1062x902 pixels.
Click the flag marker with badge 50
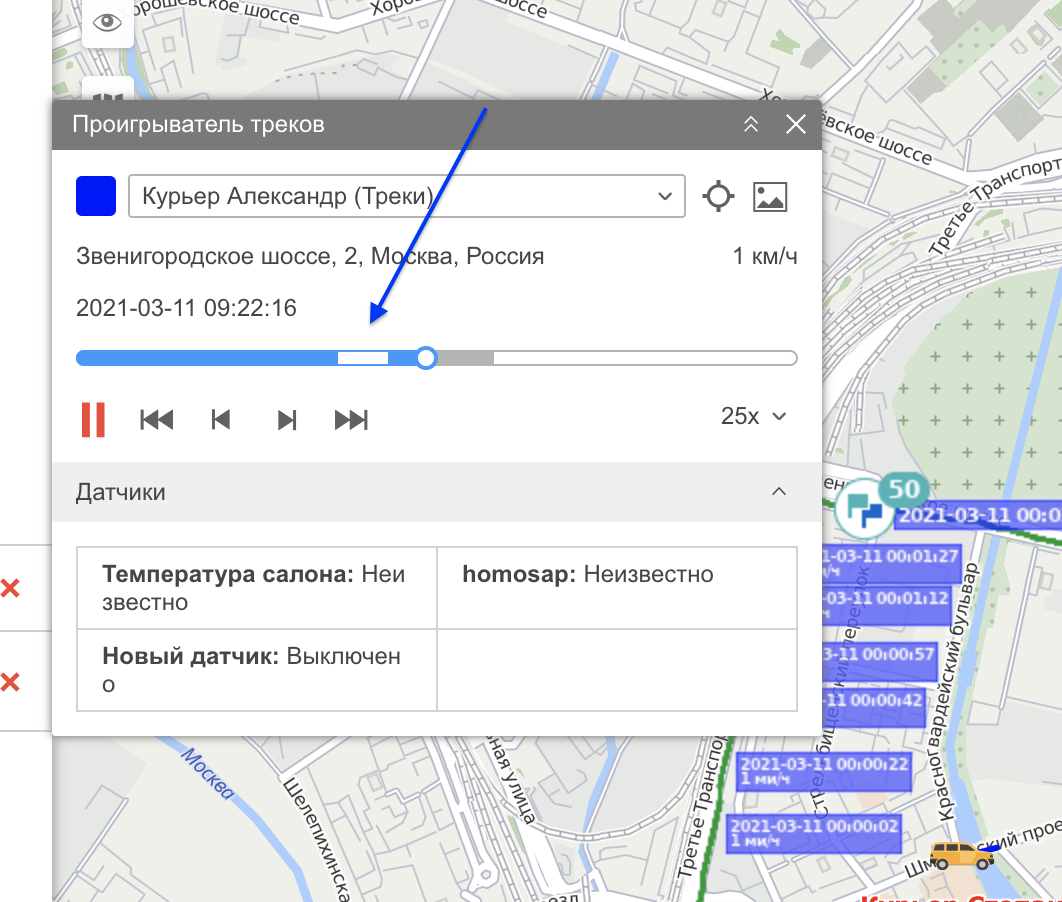point(860,509)
